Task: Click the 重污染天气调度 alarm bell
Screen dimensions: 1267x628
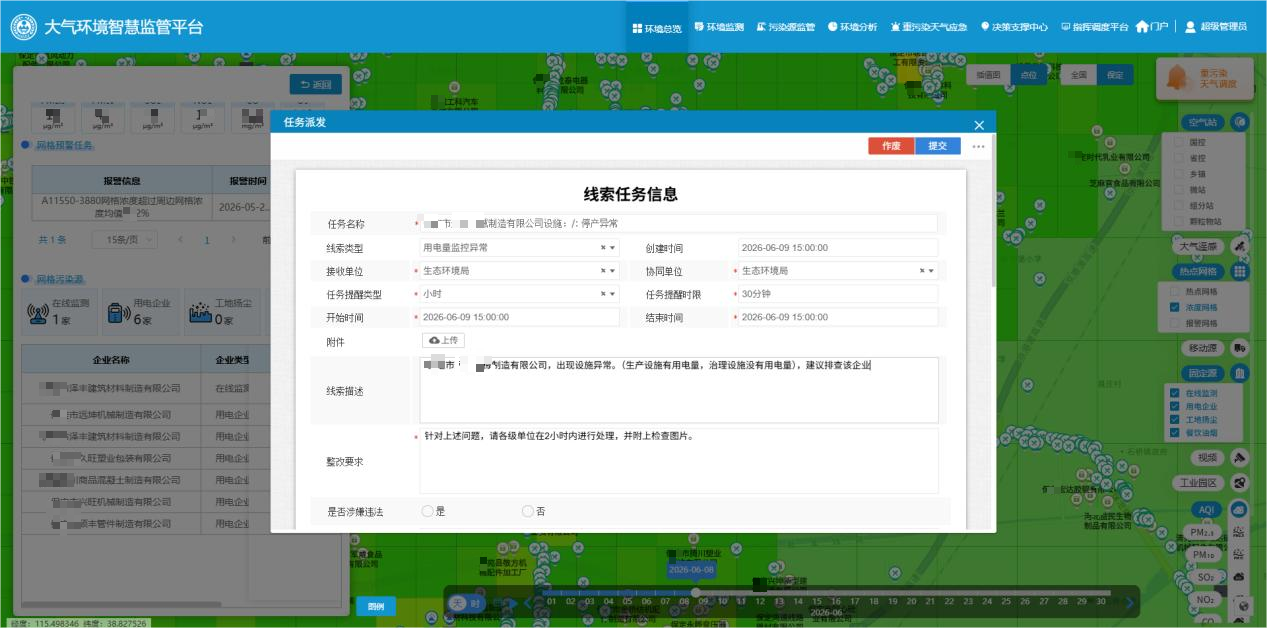Action: (x=1178, y=78)
